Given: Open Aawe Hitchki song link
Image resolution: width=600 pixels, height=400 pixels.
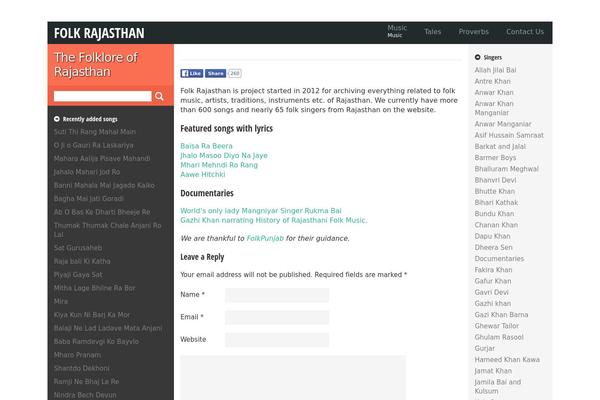Looking at the screenshot, I should (x=202, y=175).
